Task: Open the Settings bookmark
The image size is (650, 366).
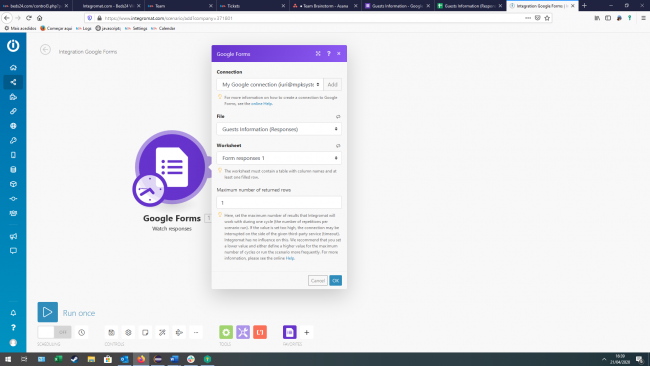Action: coord(136,28)
